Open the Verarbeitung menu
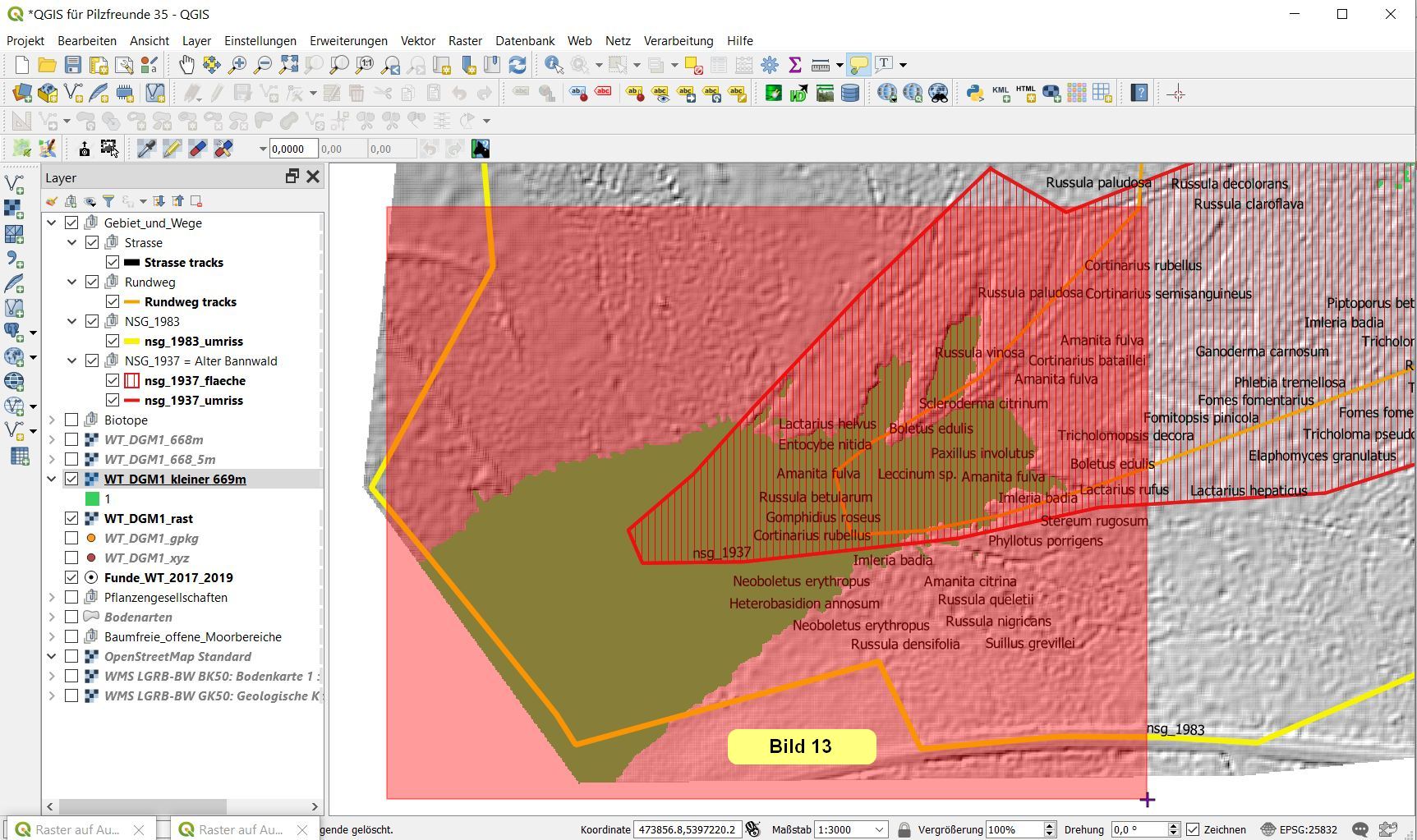Viewport: 1417px width, 840px height. pyautogui.click(x=678, y=41)
